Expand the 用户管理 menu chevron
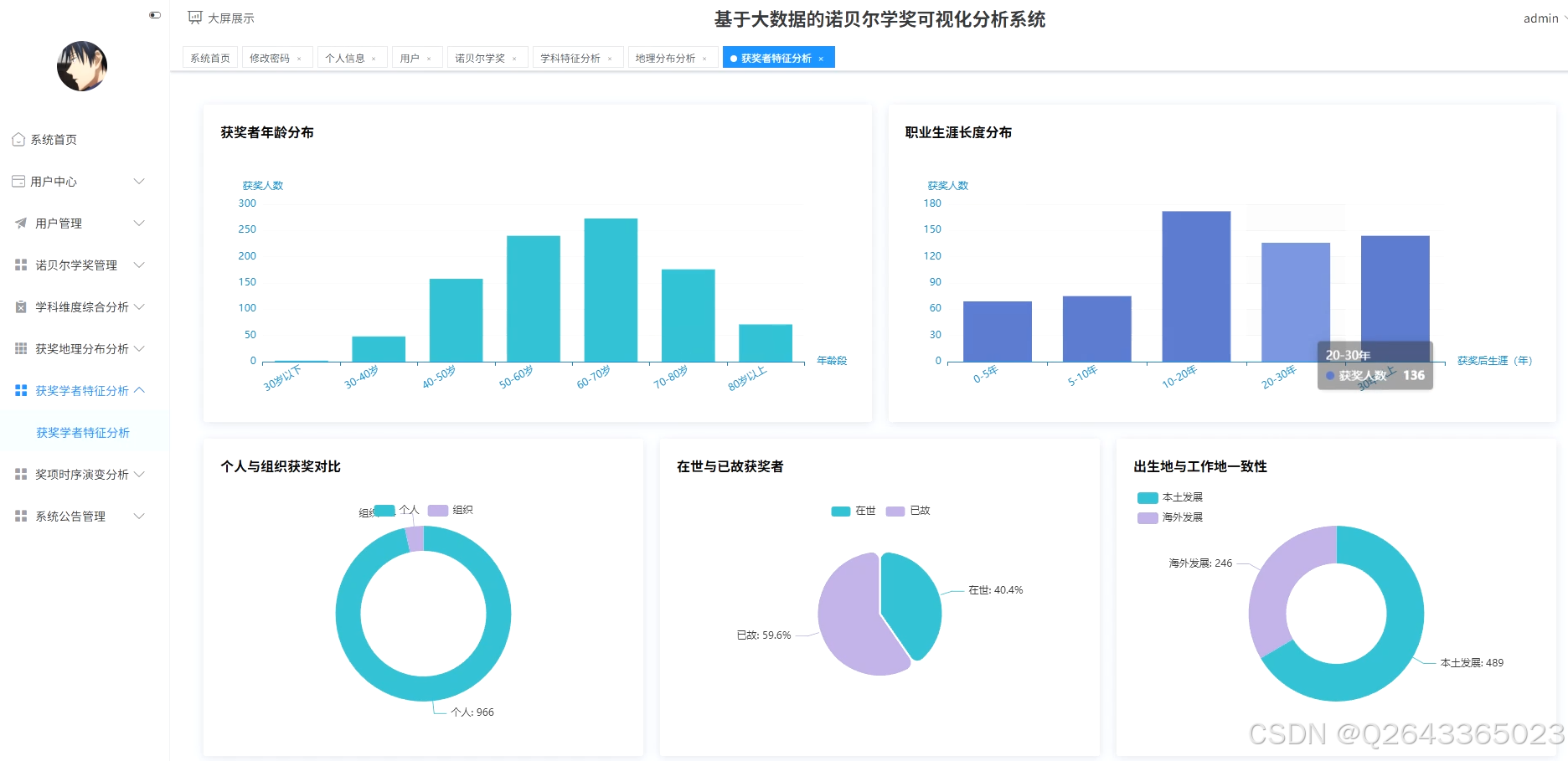 [x=140, y=223]
